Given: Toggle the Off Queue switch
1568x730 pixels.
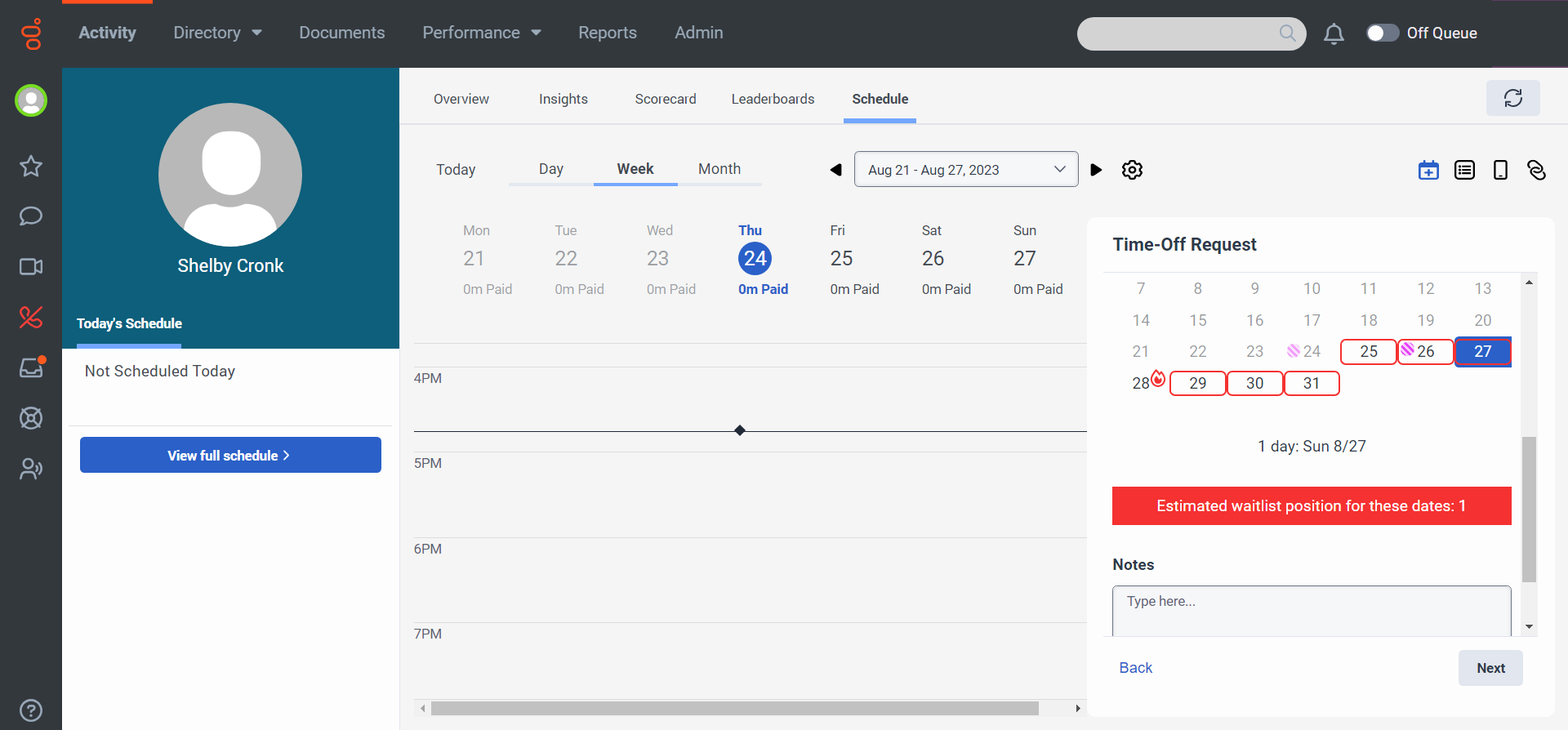Looking at the screenshot, I should [x=1383, y=33].
